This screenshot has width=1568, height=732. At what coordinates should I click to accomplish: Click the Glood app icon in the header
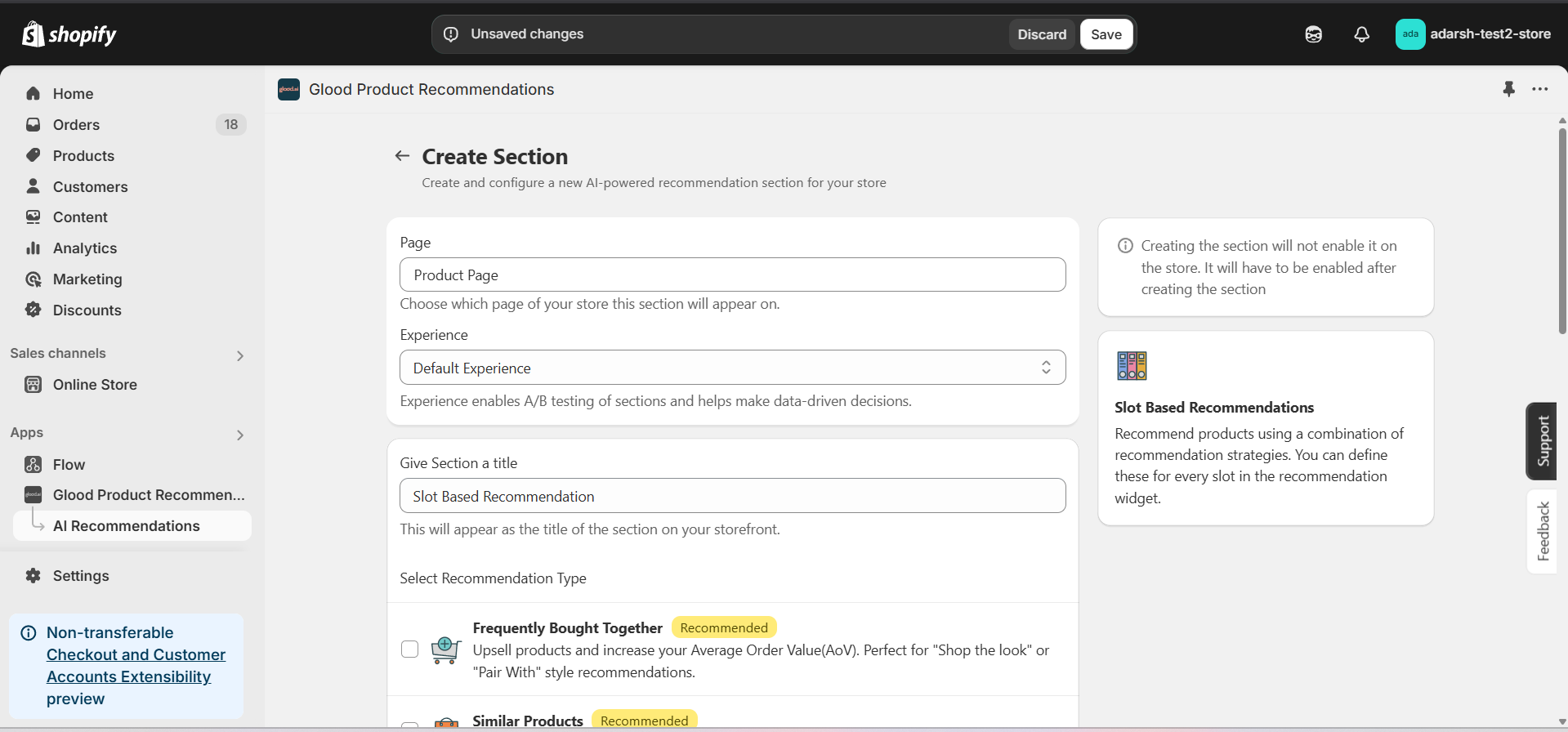288,89
